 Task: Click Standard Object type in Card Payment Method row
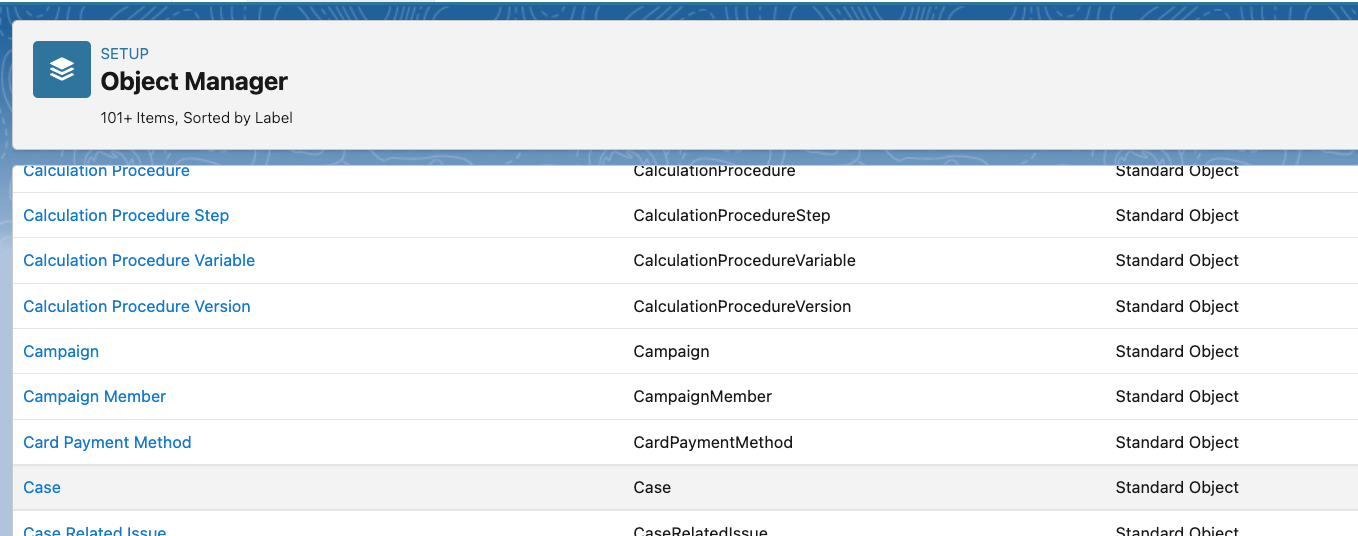(1177, 443)
